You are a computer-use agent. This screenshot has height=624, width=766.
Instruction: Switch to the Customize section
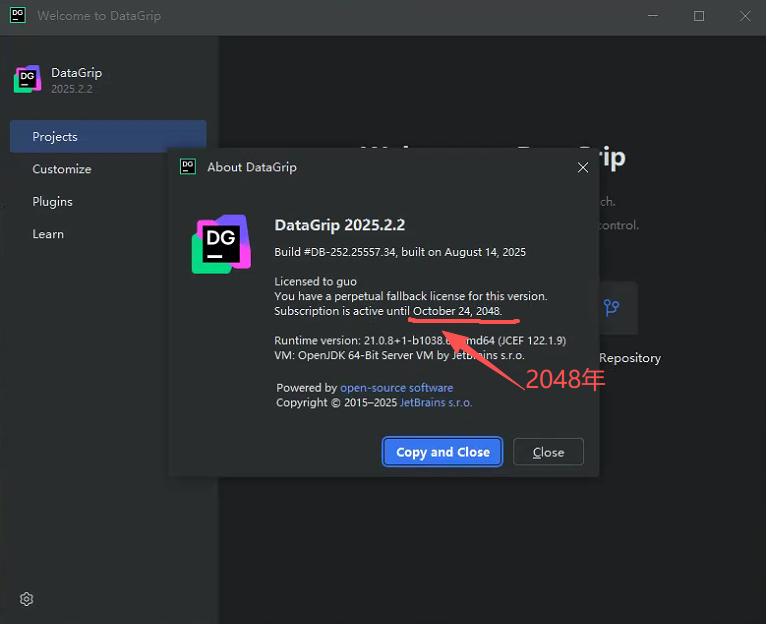coord(62,169)
